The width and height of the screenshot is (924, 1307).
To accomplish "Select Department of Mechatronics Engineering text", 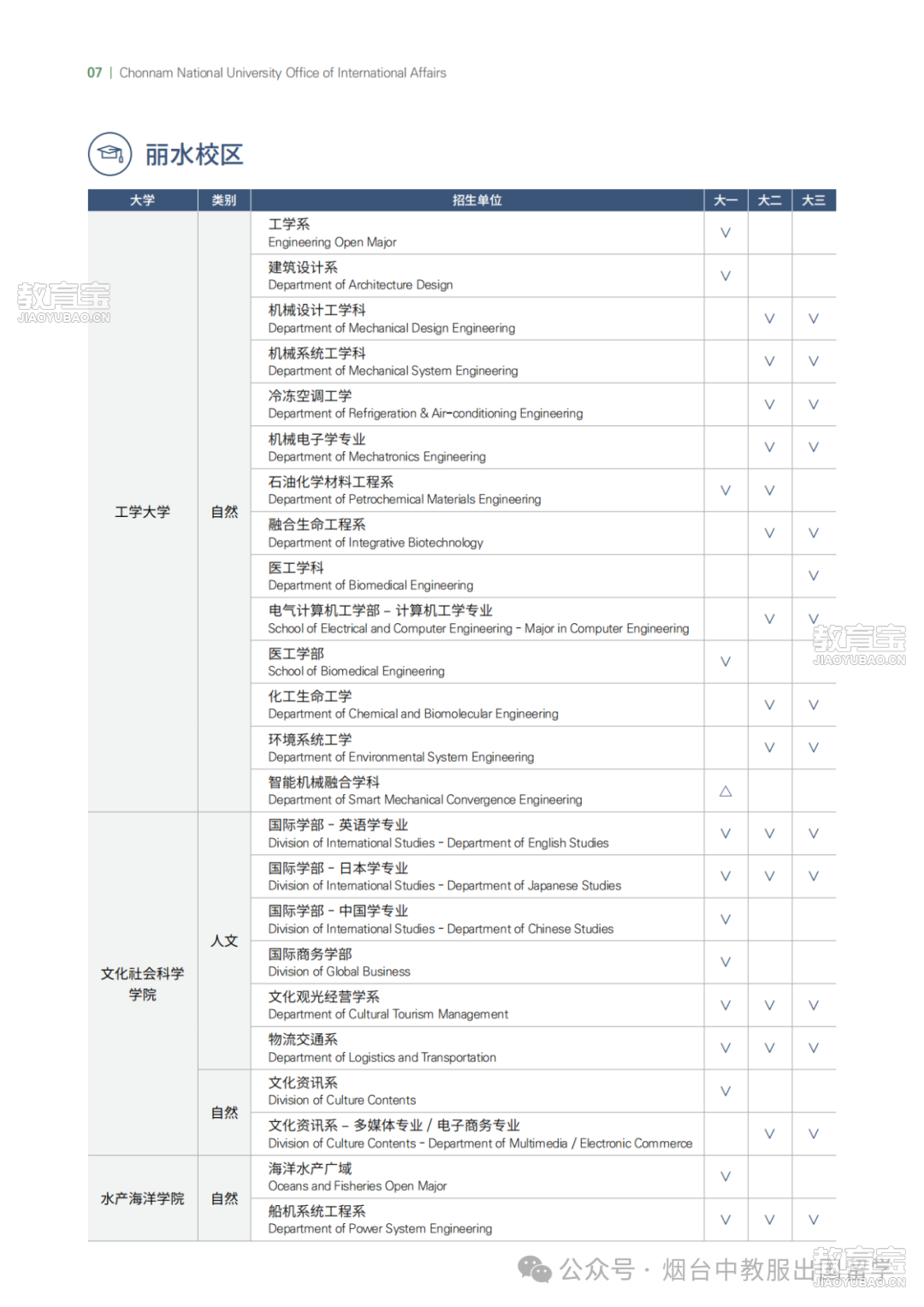I will tap(376, 457).
